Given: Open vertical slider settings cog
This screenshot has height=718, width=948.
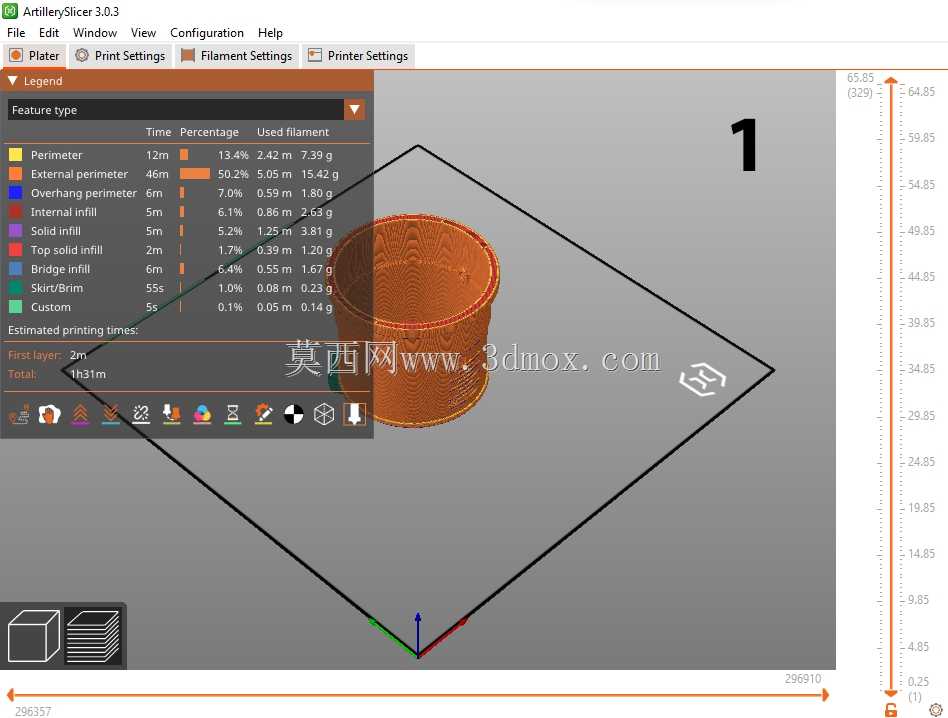Looking at the screenshot, I should (x=936, y=710).
